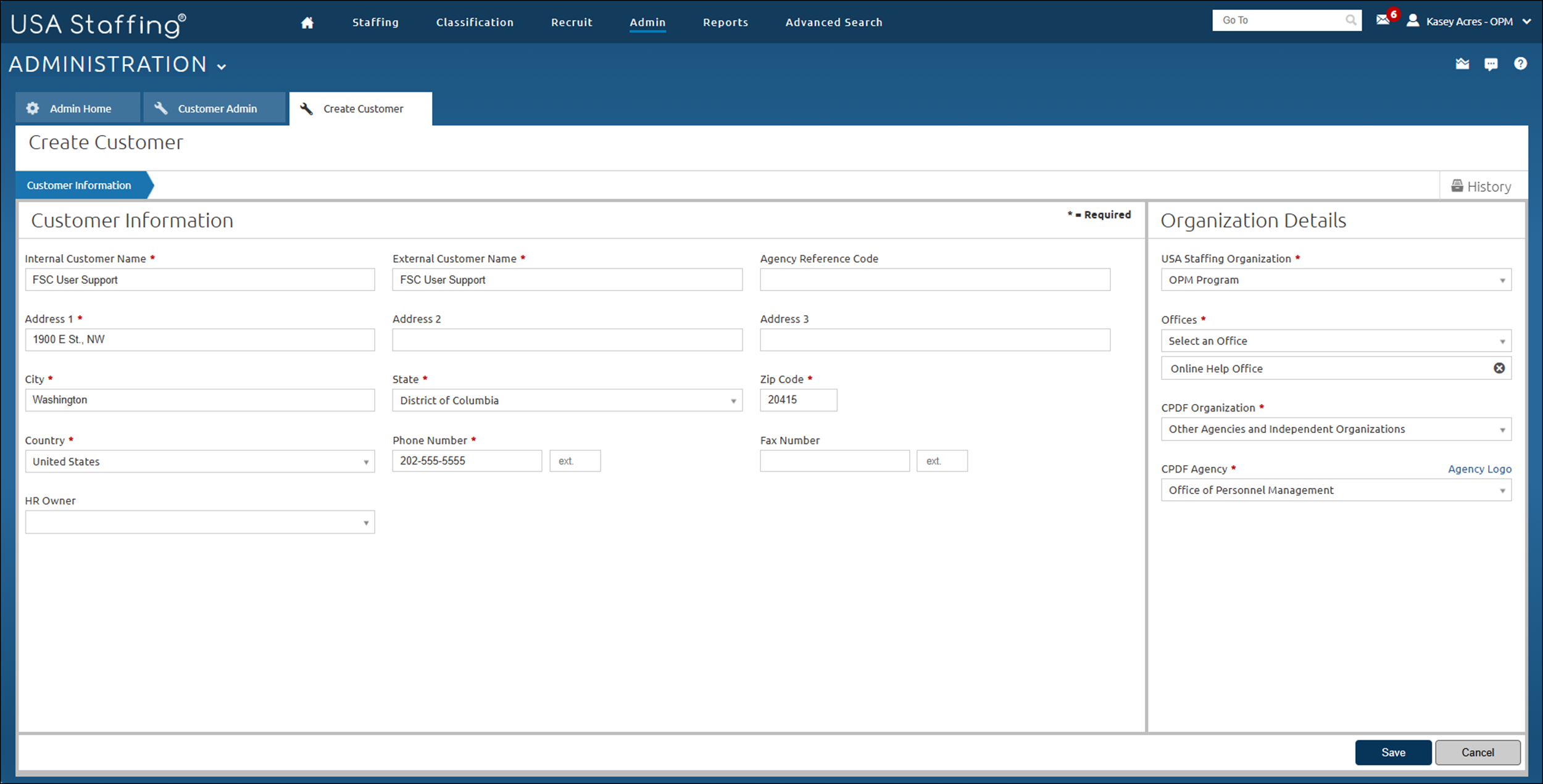The height and width of the screenshot is (784, 1543).
Task: Open the CPDF Agency dropdown
Action: tap(1336, 490)
